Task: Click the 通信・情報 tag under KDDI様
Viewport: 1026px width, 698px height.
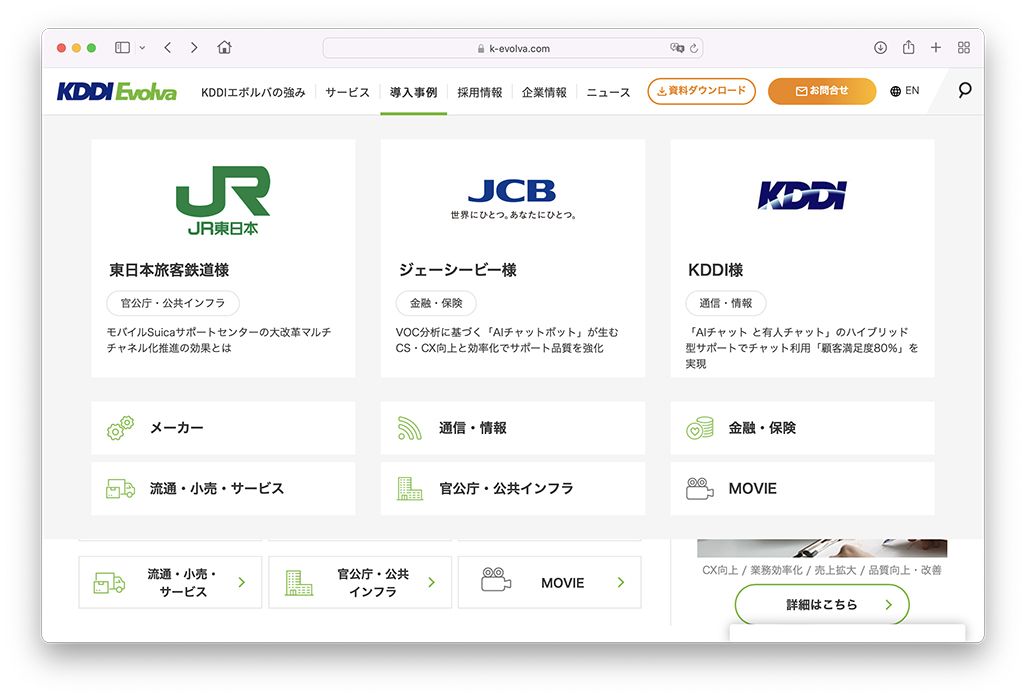Action: pos(726,303)
